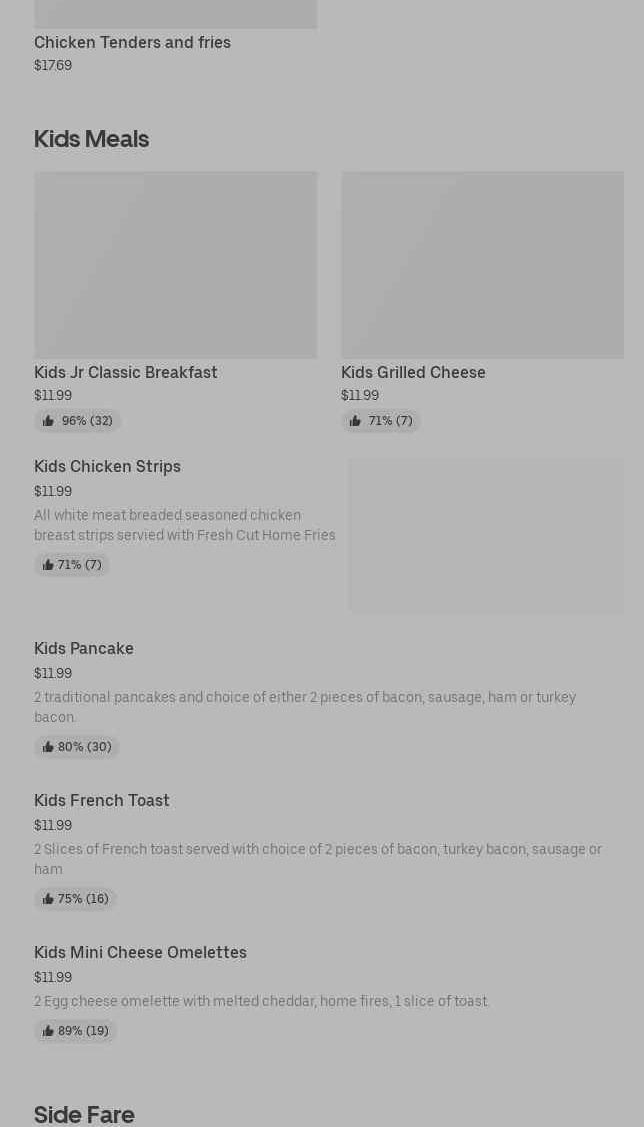Viewport: 644px width, 1127px height.
Task: Open Kids Jr Classic Breakfast image
Action: [175, 265]
